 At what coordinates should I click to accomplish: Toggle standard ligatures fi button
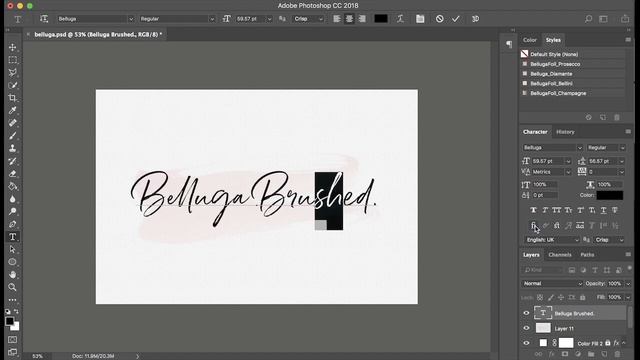[533, 225]
